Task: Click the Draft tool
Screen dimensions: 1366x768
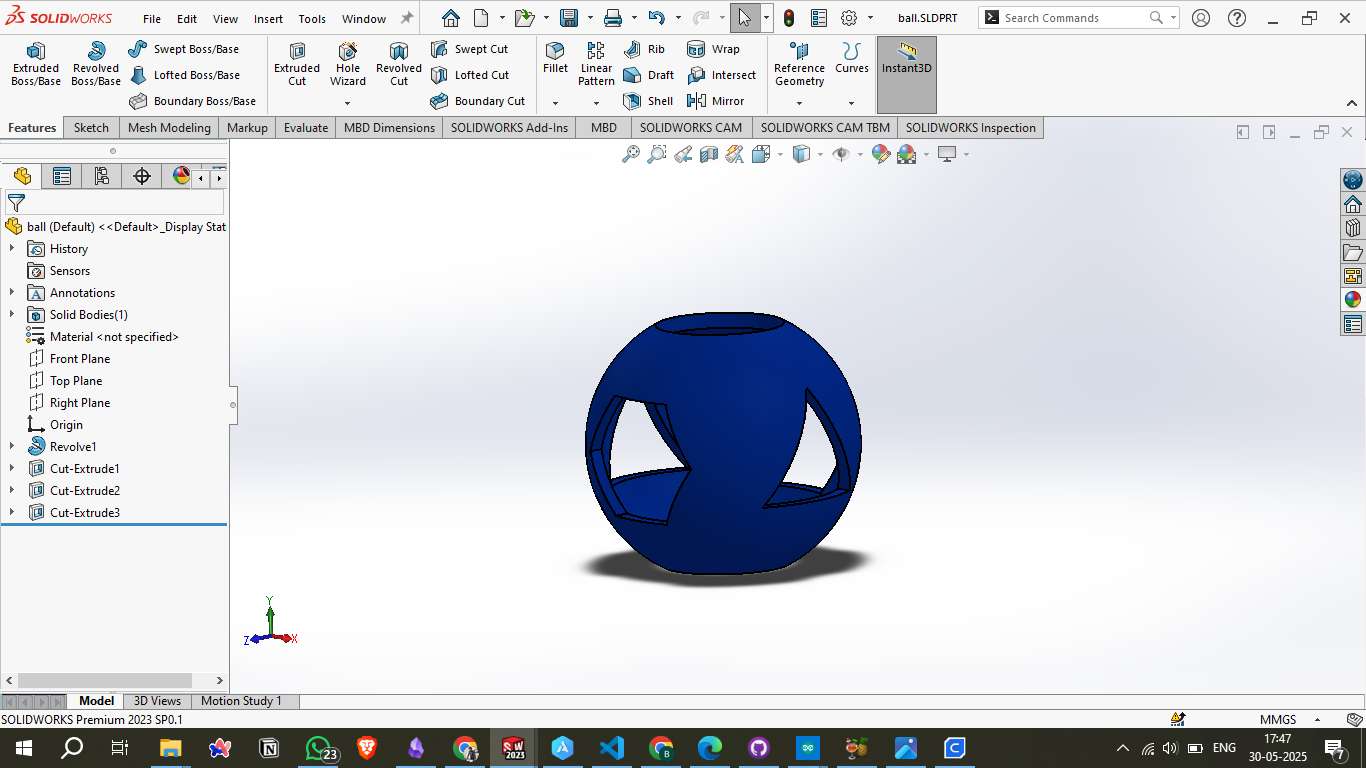Action: (648, 75)
